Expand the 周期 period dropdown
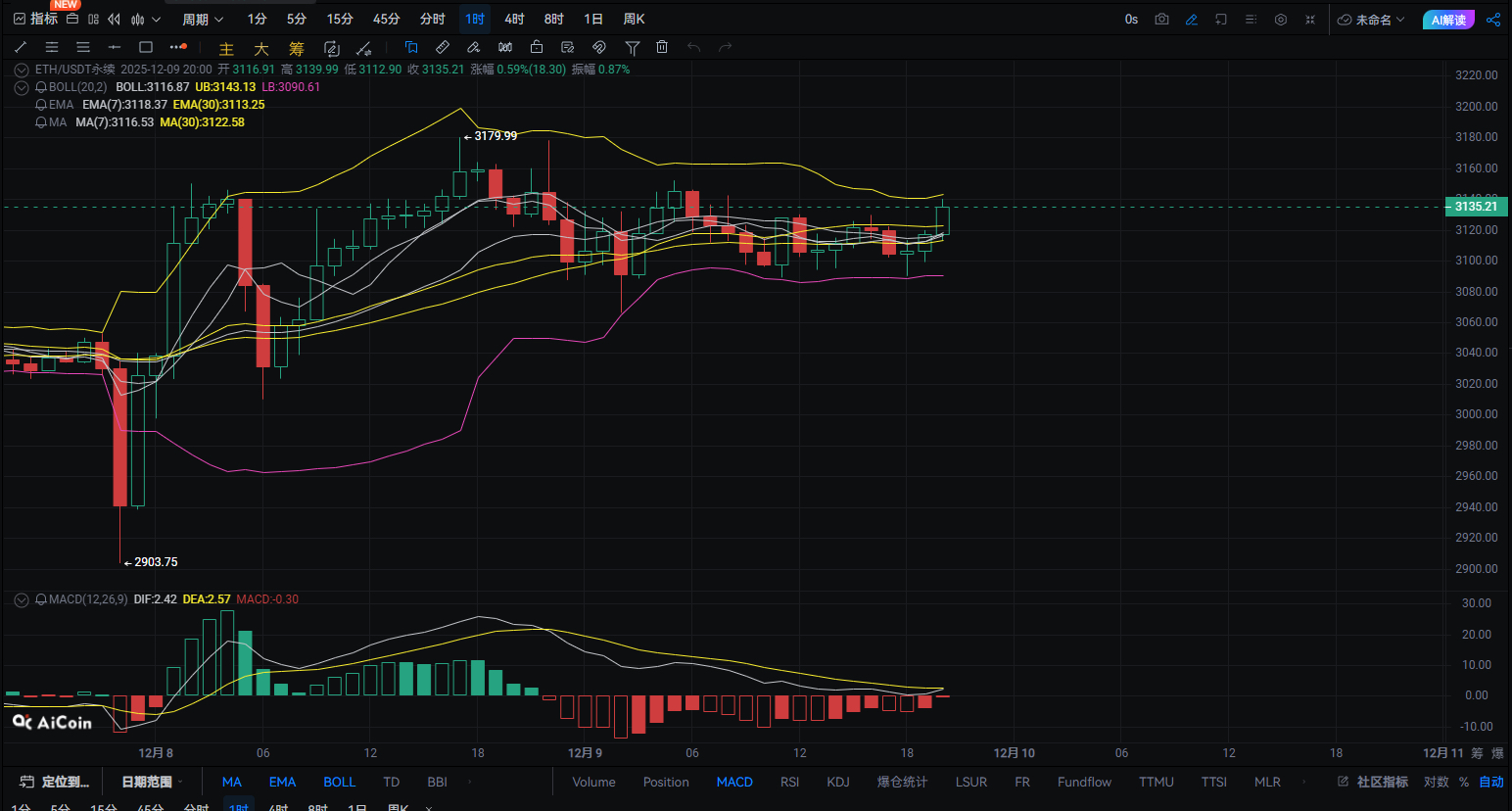Screen dimensions: 1512x811 (x=203, y=20)
